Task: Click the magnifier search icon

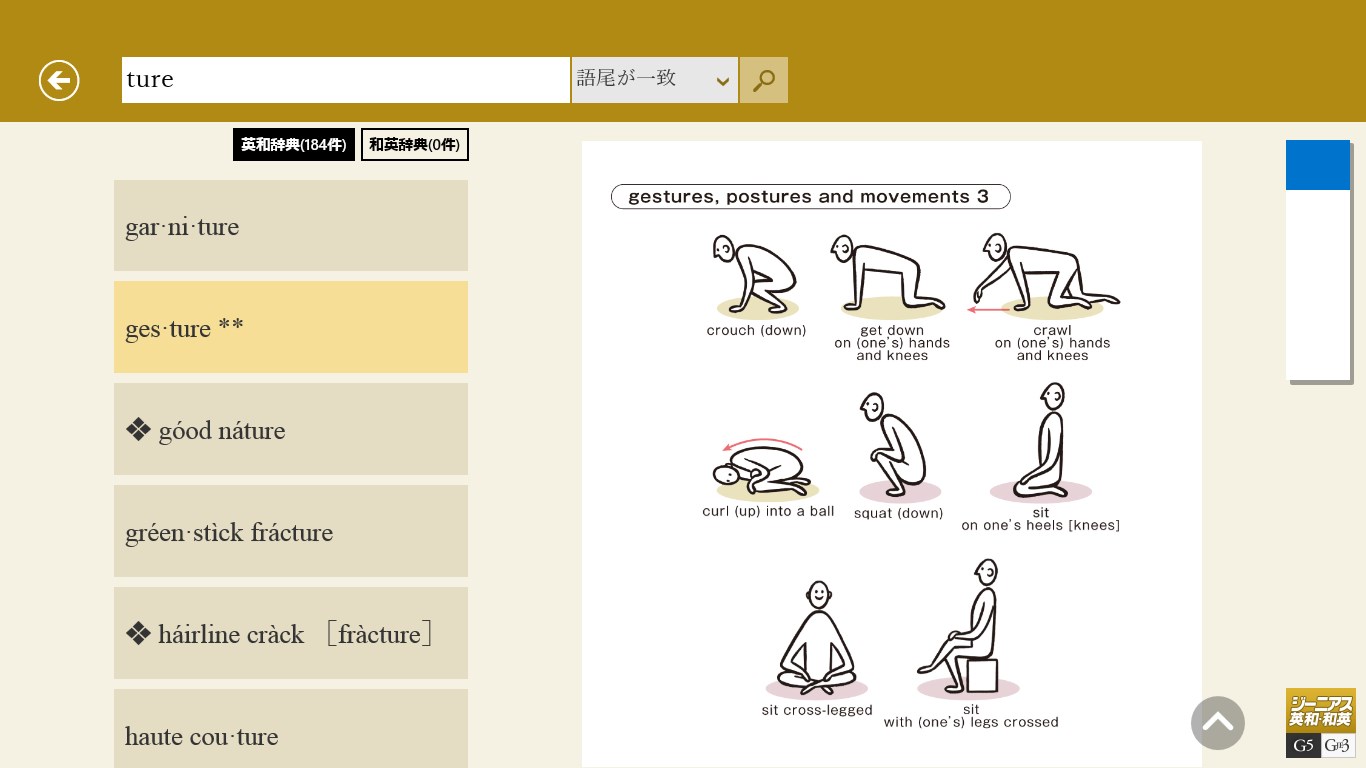Action: click(764, 80)
